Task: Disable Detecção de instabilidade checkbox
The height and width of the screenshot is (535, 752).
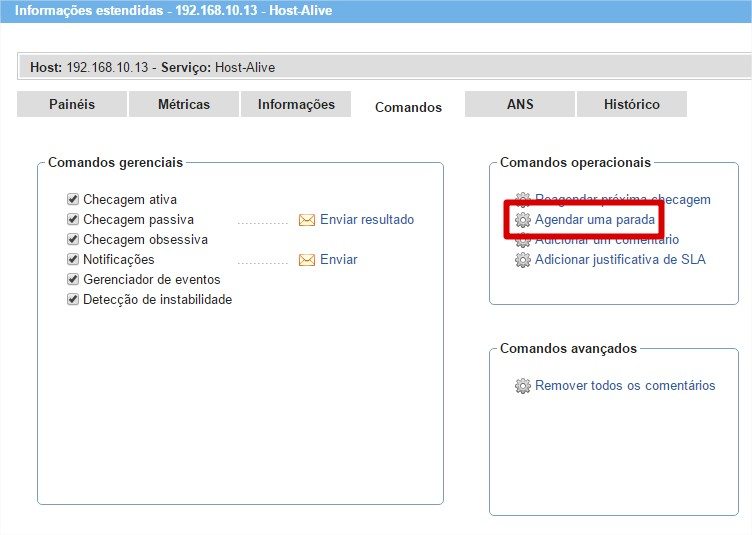Action: tap(73, 300)
